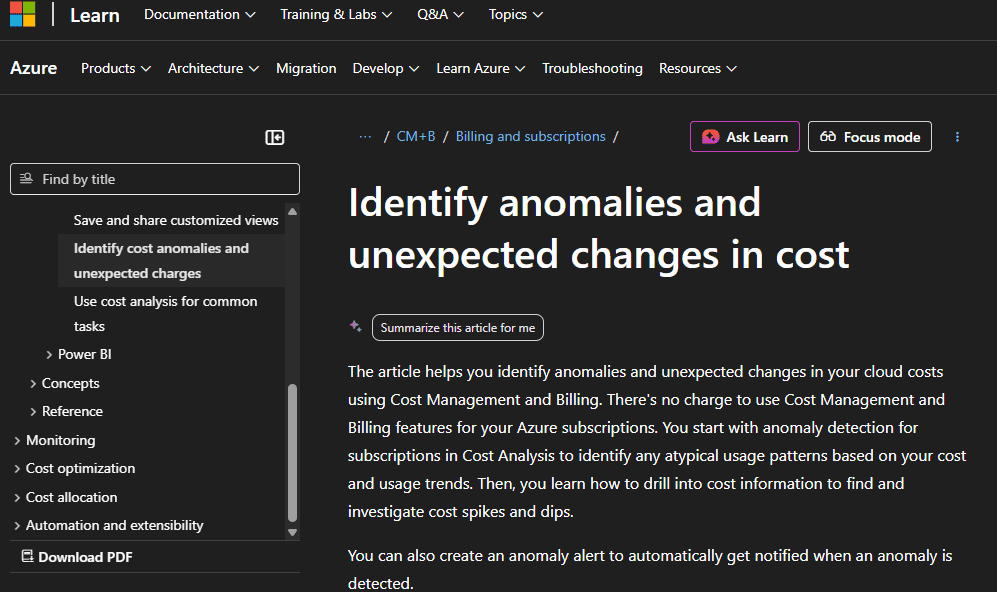
Task: Open the Documentation dropdown menu
Action: click(200, 15)
